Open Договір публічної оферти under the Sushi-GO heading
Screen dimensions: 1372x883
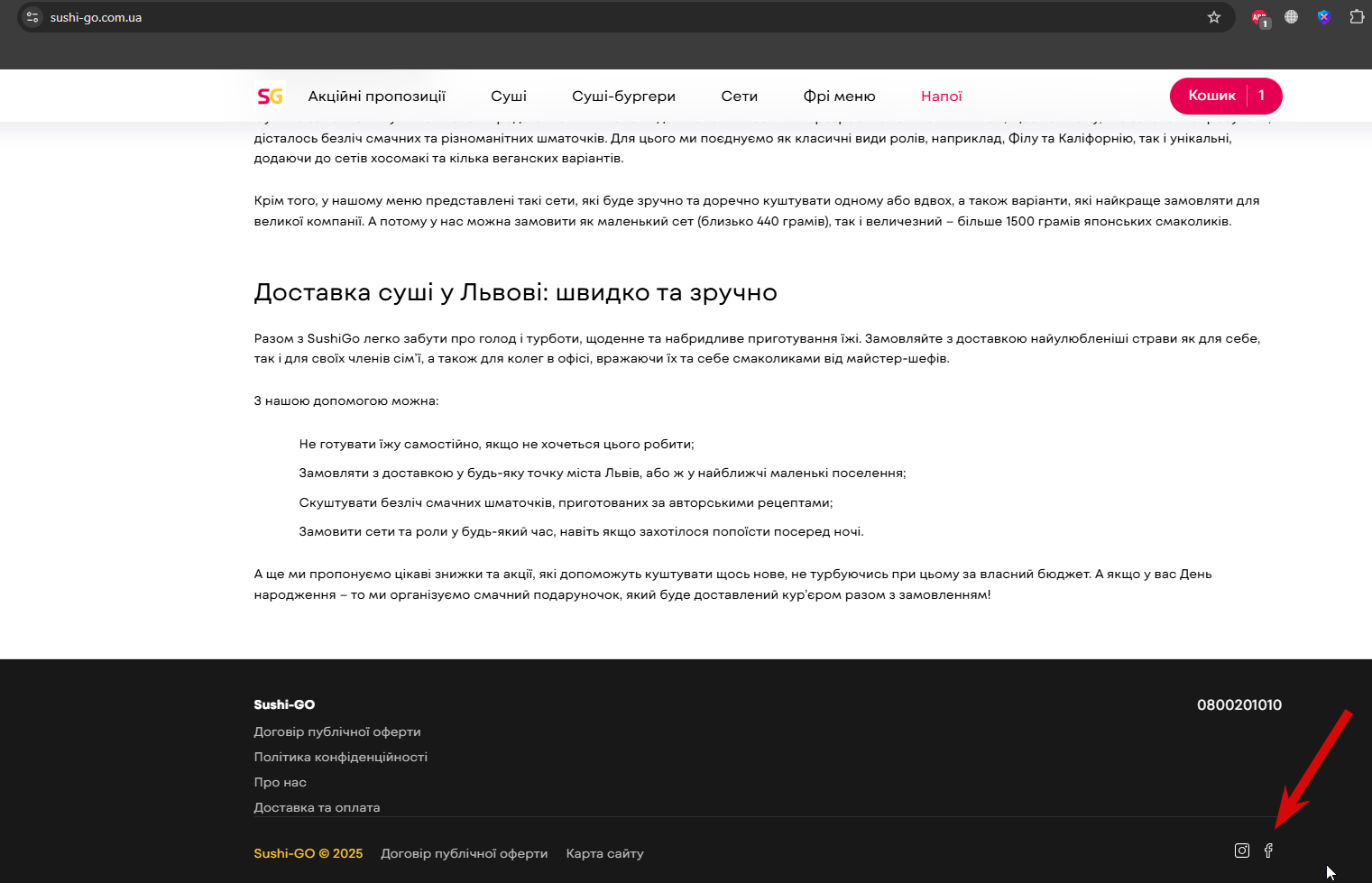coord(337,731)
